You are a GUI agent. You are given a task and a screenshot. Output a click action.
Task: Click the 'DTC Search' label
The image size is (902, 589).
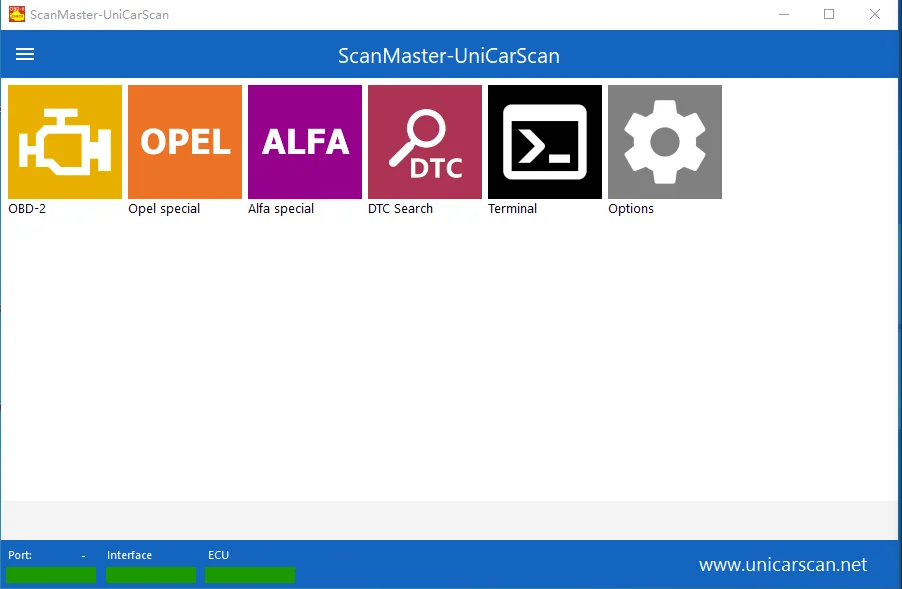400,208
